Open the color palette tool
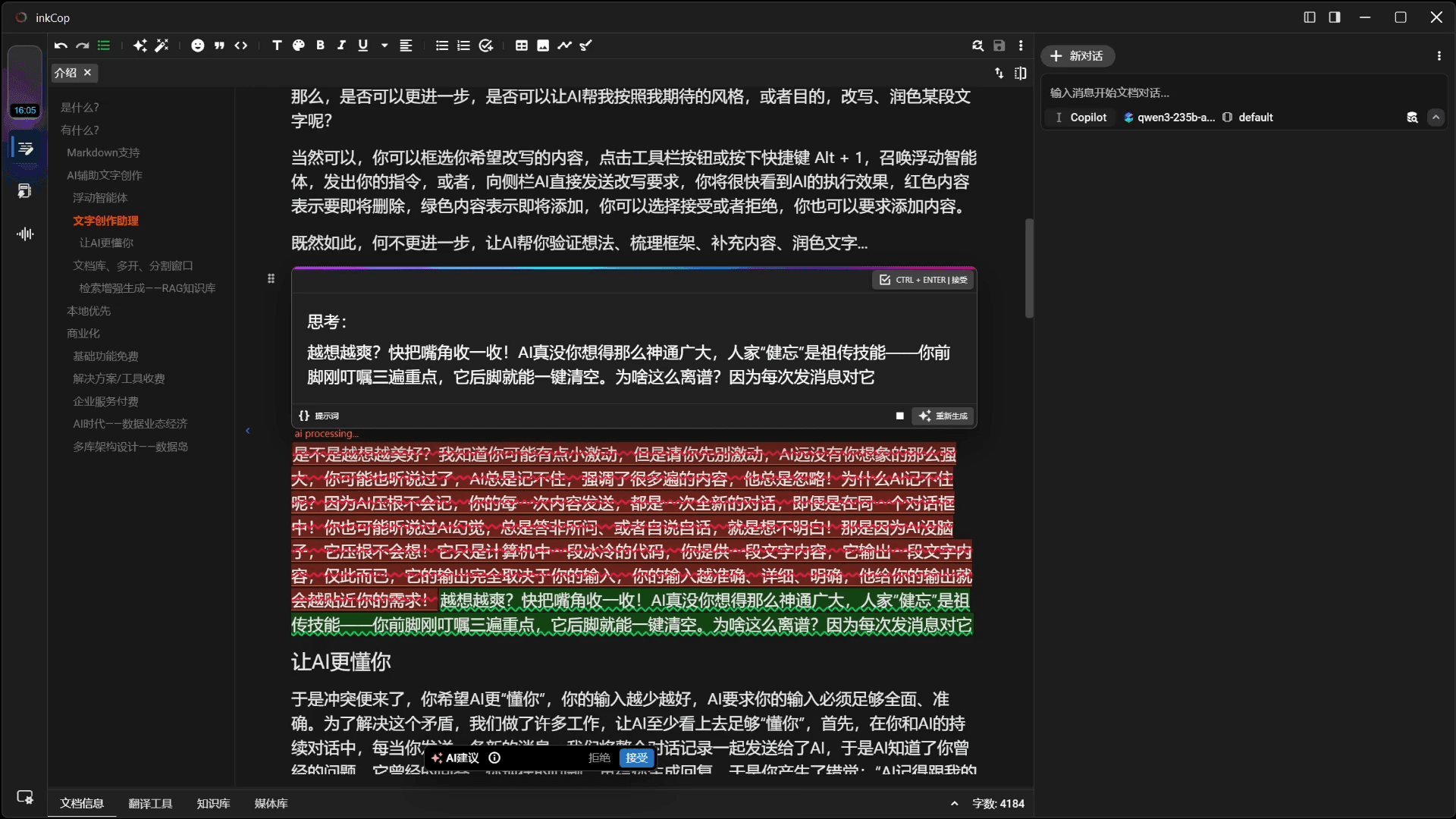Image resolution: width=1456 pixels, height=819 pixels. pos(299,45)
